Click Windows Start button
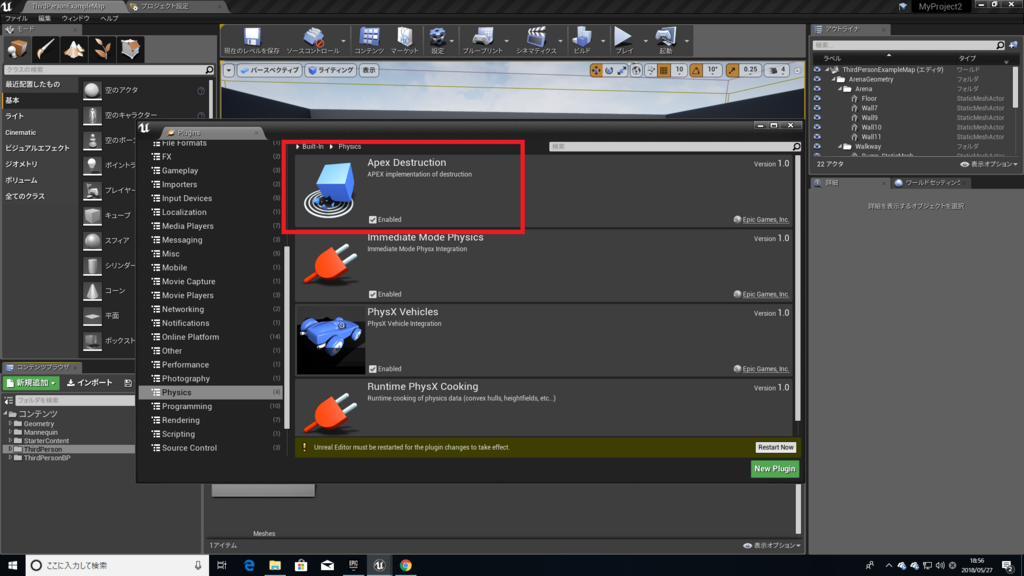This screenshot has height=576, width=1024. tap(12, 566)
